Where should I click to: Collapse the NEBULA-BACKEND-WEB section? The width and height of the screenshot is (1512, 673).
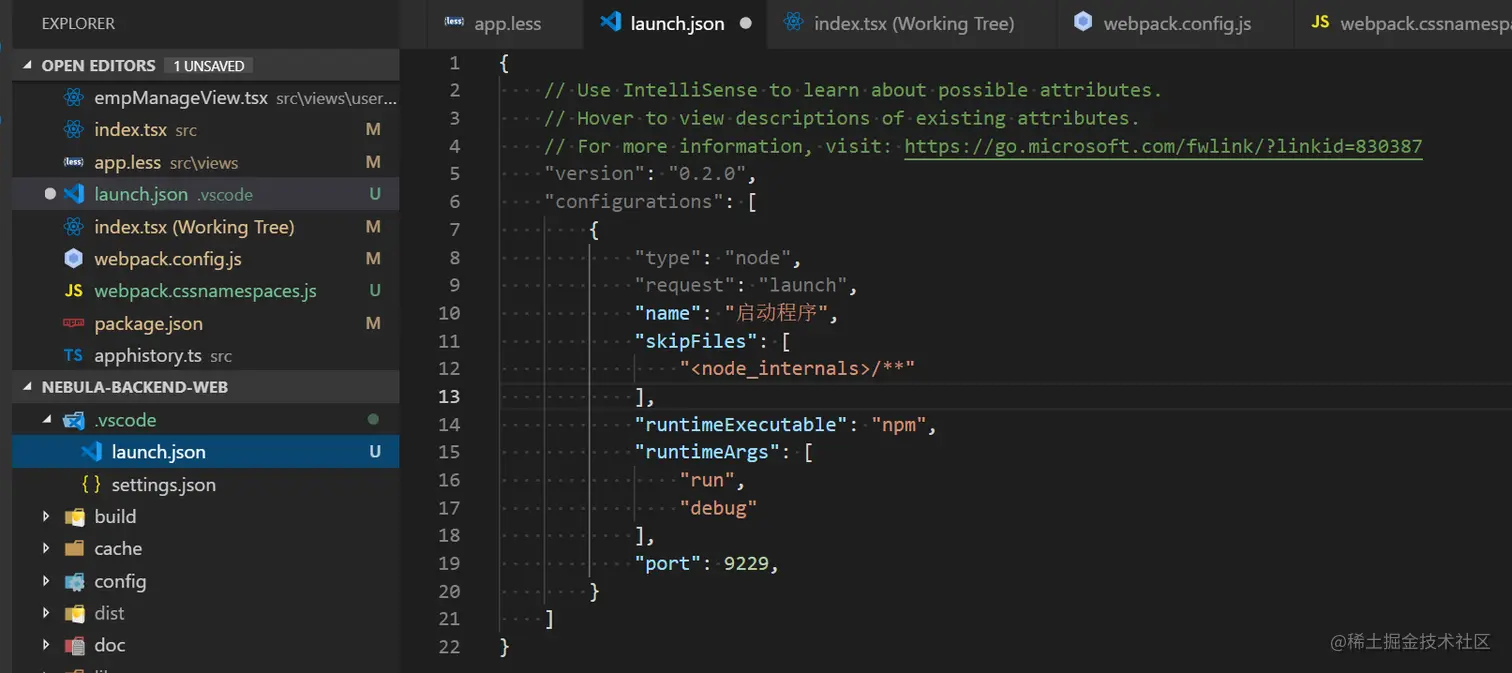pos(29,387)
